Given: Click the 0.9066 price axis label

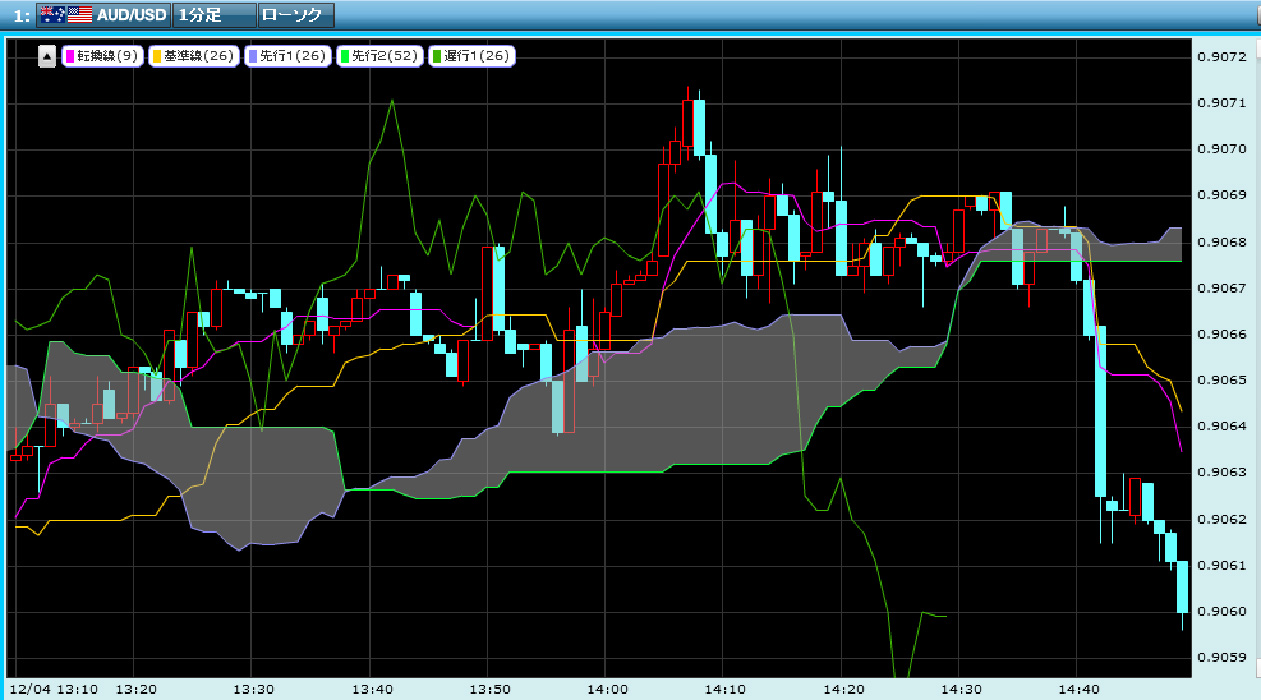Looking at the screenshot, I should coord(1222,334).
